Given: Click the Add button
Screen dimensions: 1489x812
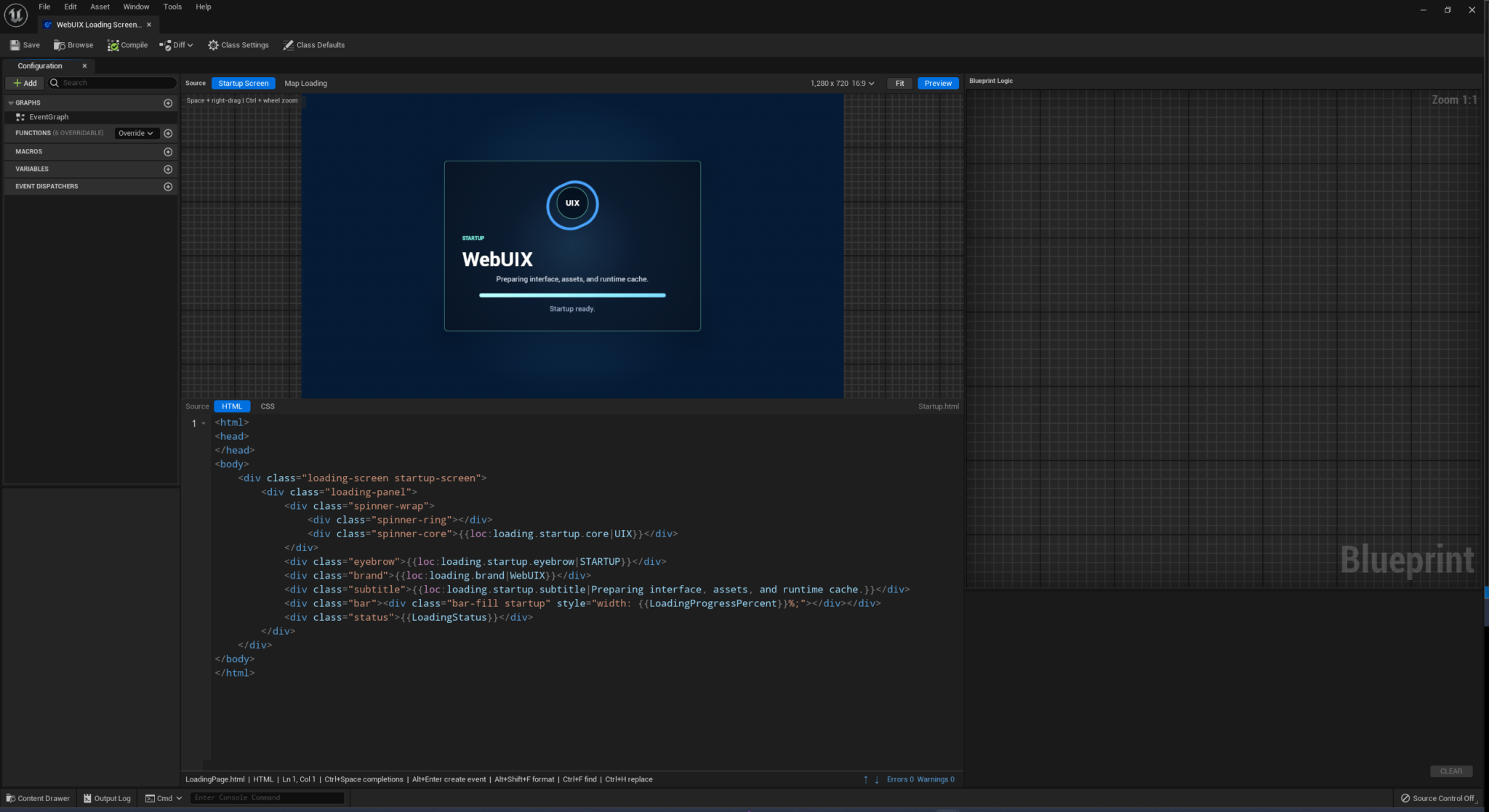Looking at the screenshot, I should click(25, 83).
